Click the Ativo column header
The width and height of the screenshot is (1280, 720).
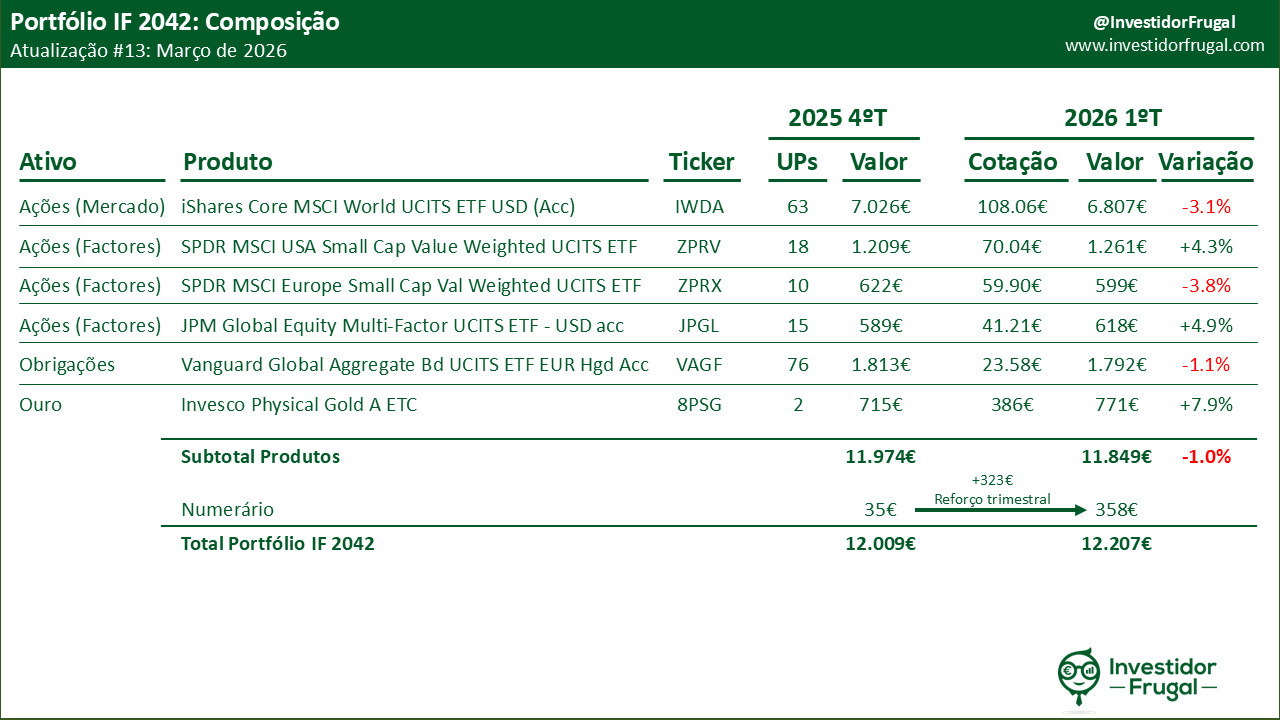[x=48, y=162]
